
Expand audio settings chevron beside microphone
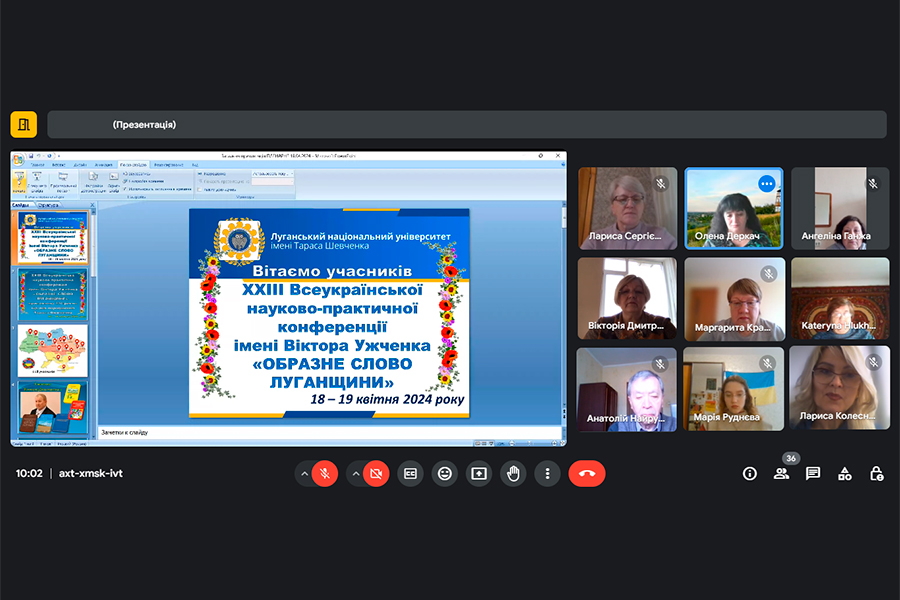[x=304, y=474]
